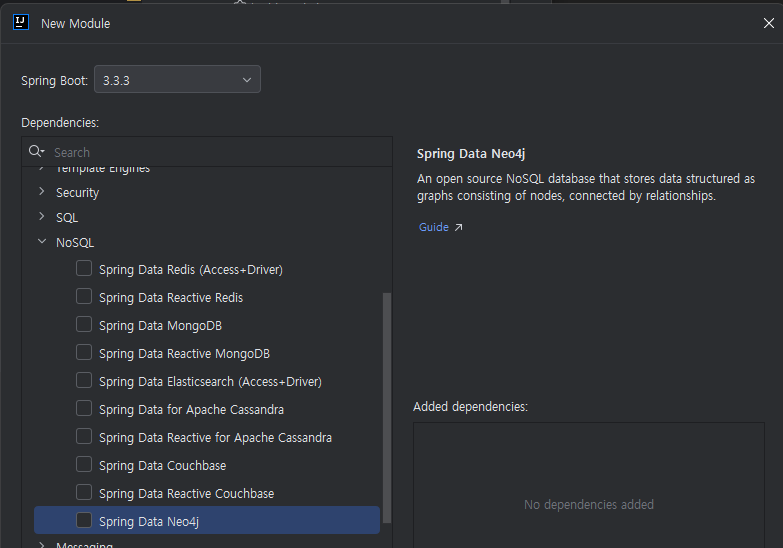Click the Spring Data Redis (Access+Driver) label
This screenshot has width=783, height=548.
[191, 270]
